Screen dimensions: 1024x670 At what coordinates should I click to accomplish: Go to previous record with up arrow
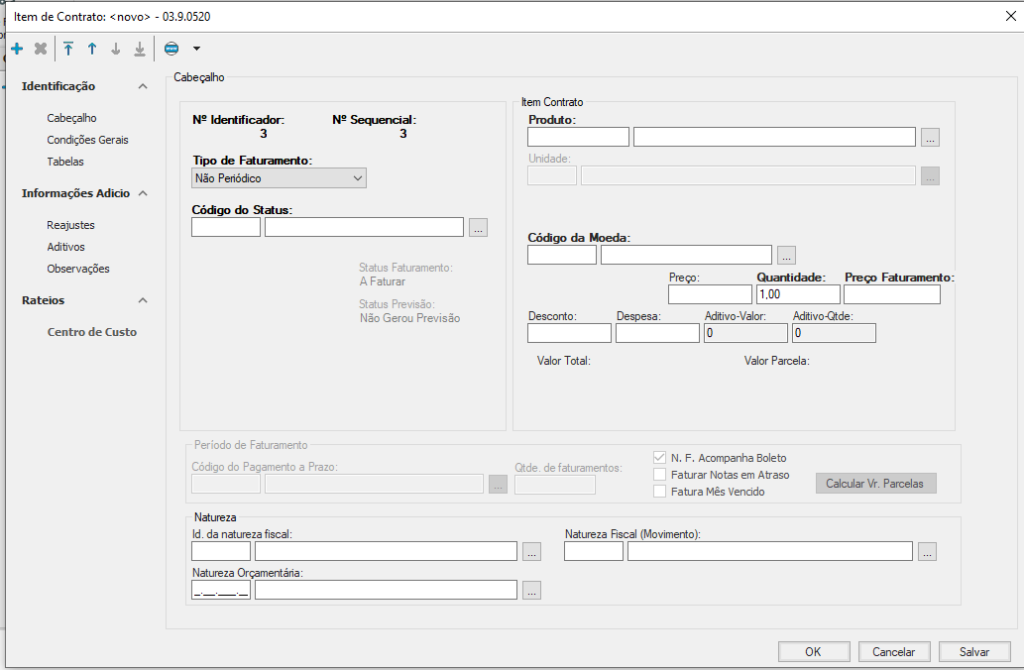[x=92, y=48]
